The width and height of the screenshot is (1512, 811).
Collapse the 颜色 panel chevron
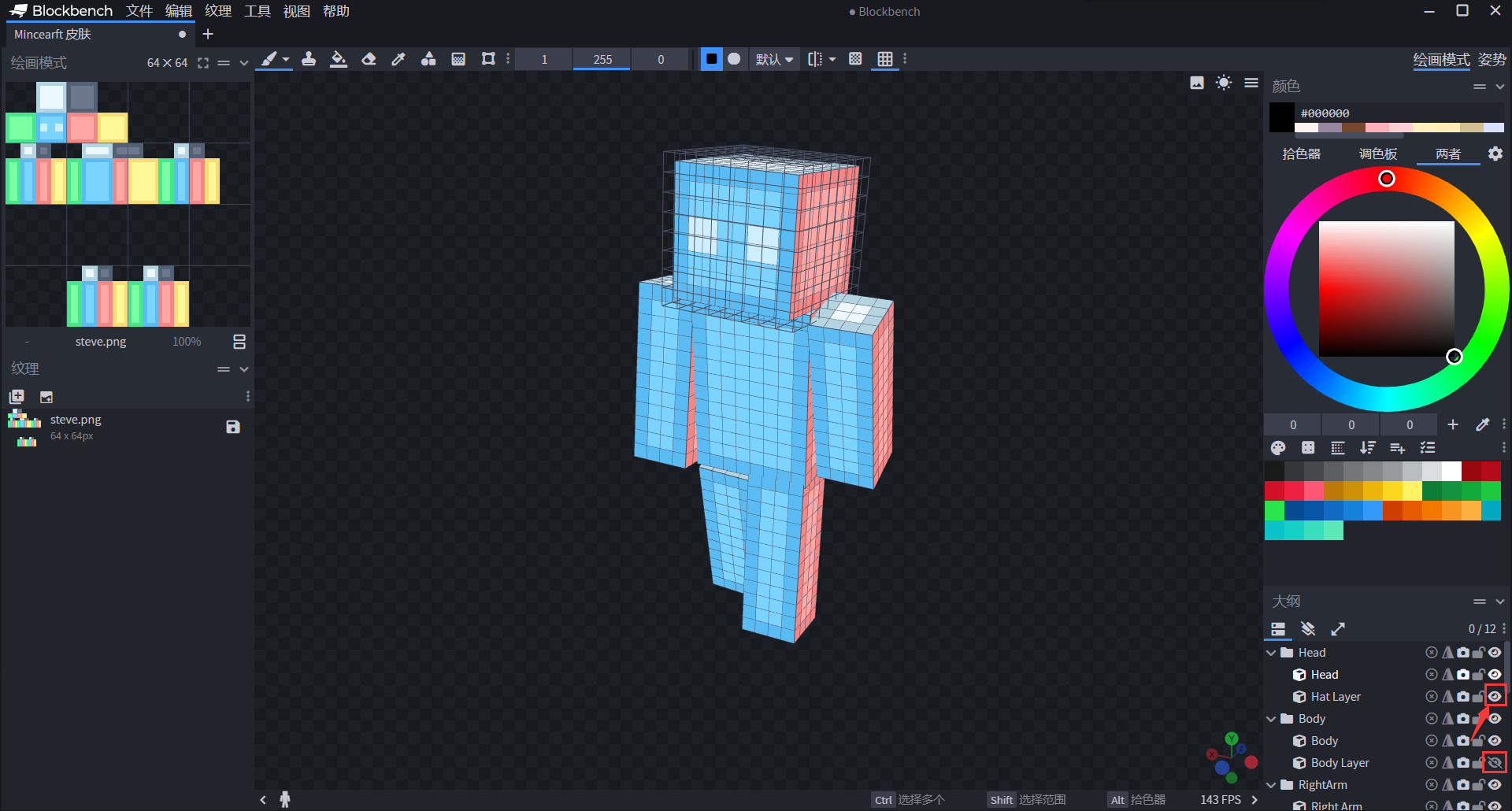point(1500,87)
